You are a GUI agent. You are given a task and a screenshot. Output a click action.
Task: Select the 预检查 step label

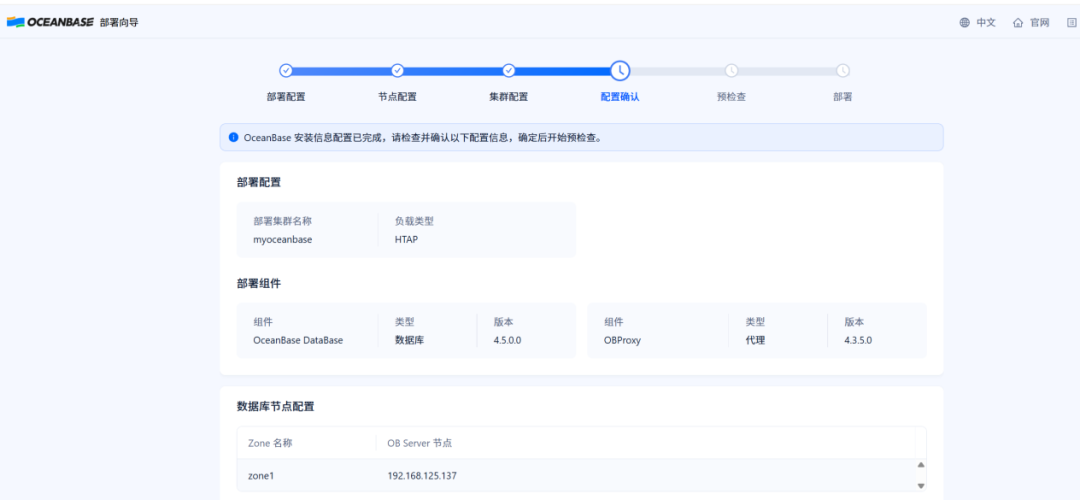(x=731, y=97)
